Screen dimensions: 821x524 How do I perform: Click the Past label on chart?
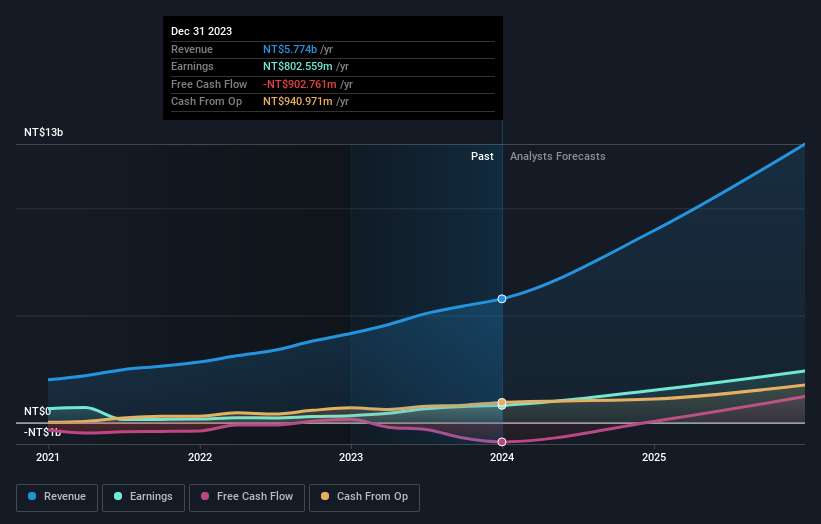(482, 157)
